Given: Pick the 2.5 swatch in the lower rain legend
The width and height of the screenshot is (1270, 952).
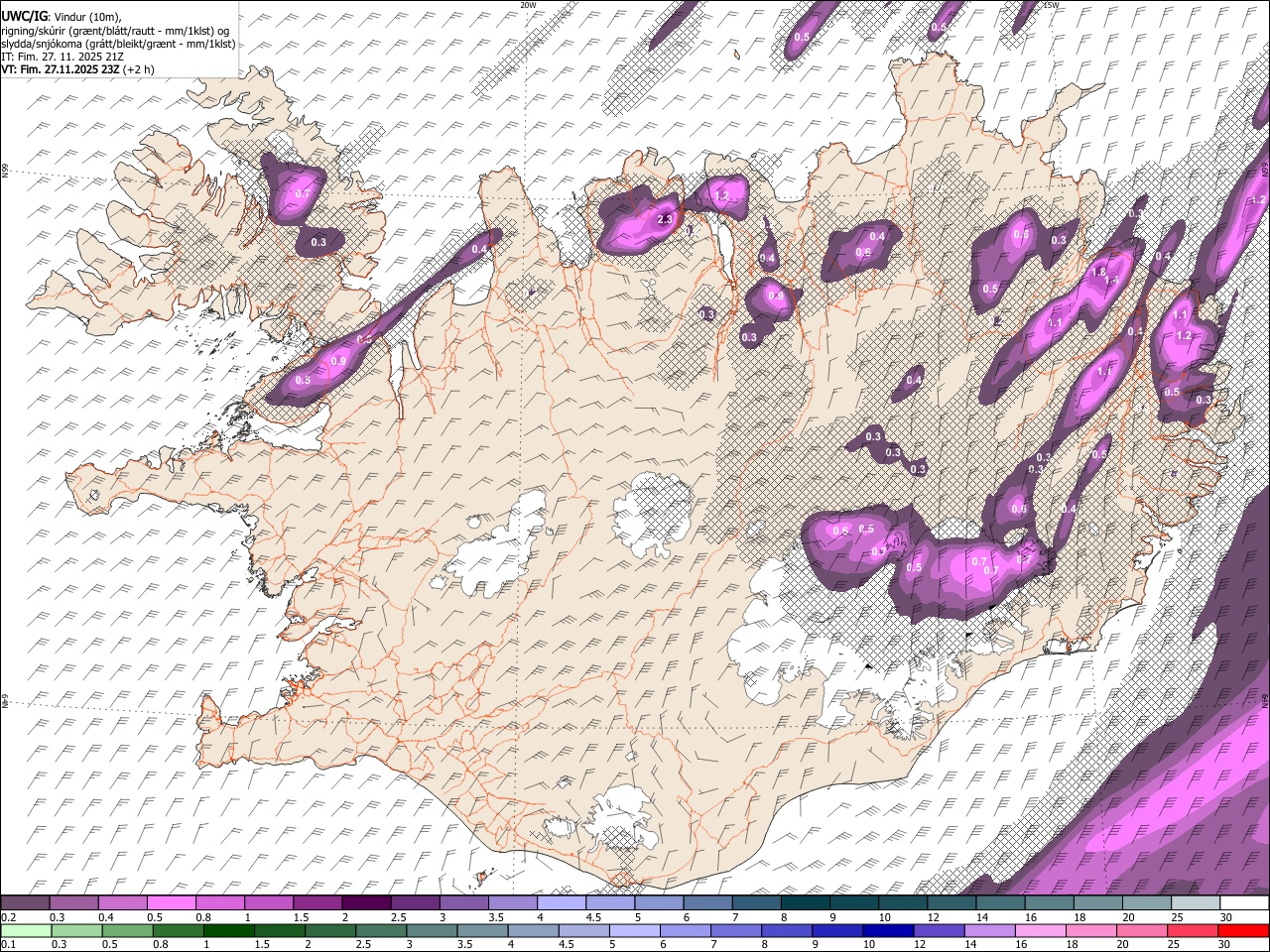Looking at the screenshot, I should point(381,930).
